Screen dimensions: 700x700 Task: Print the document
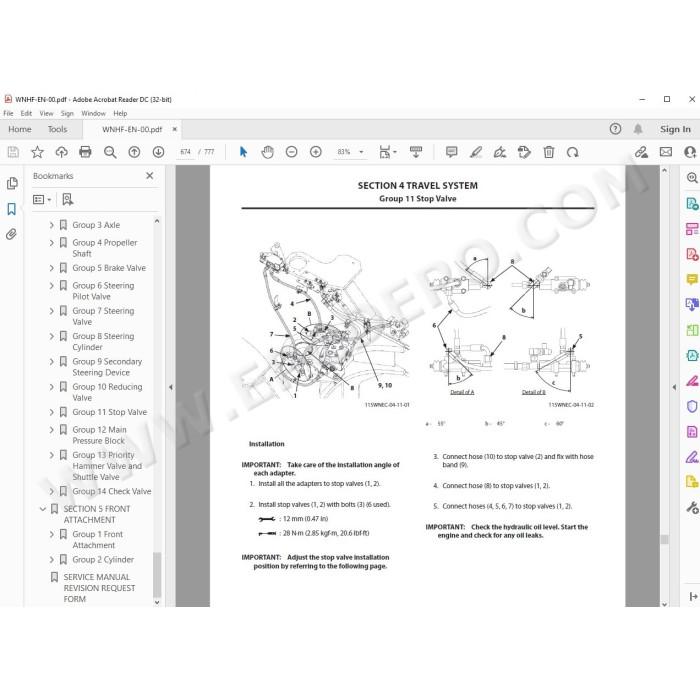(x=85, y=152)
